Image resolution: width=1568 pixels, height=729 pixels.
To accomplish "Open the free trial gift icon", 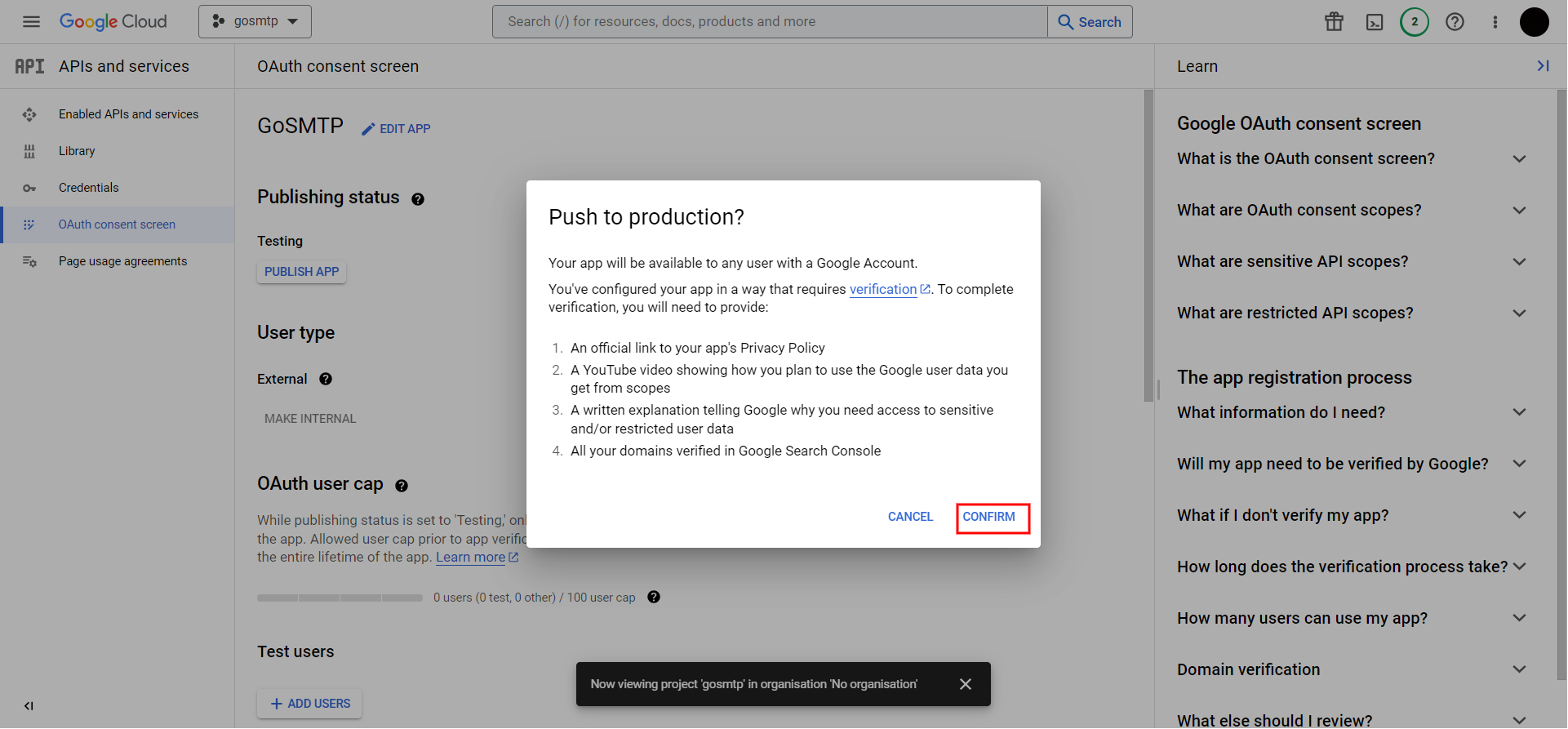I will 1334,22.
